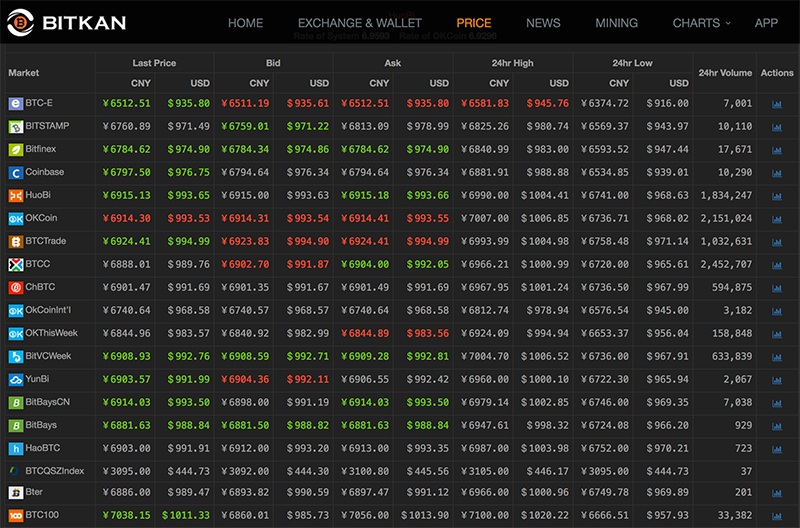This screenshot has height=528, width=800.
Task: Open the YunBi market link
Action: point(38,380)
